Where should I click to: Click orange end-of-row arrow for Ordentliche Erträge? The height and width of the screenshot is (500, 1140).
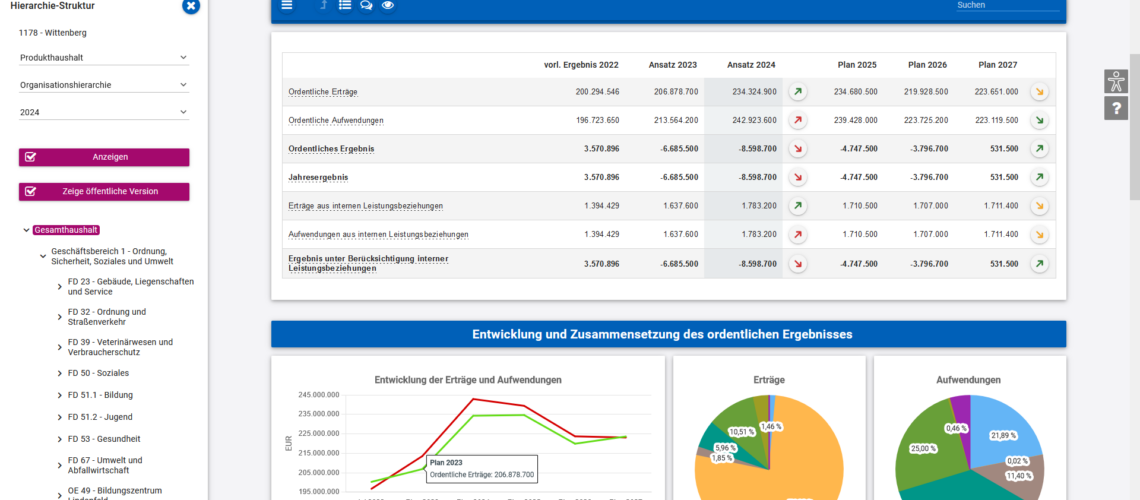coord(1040,92)
